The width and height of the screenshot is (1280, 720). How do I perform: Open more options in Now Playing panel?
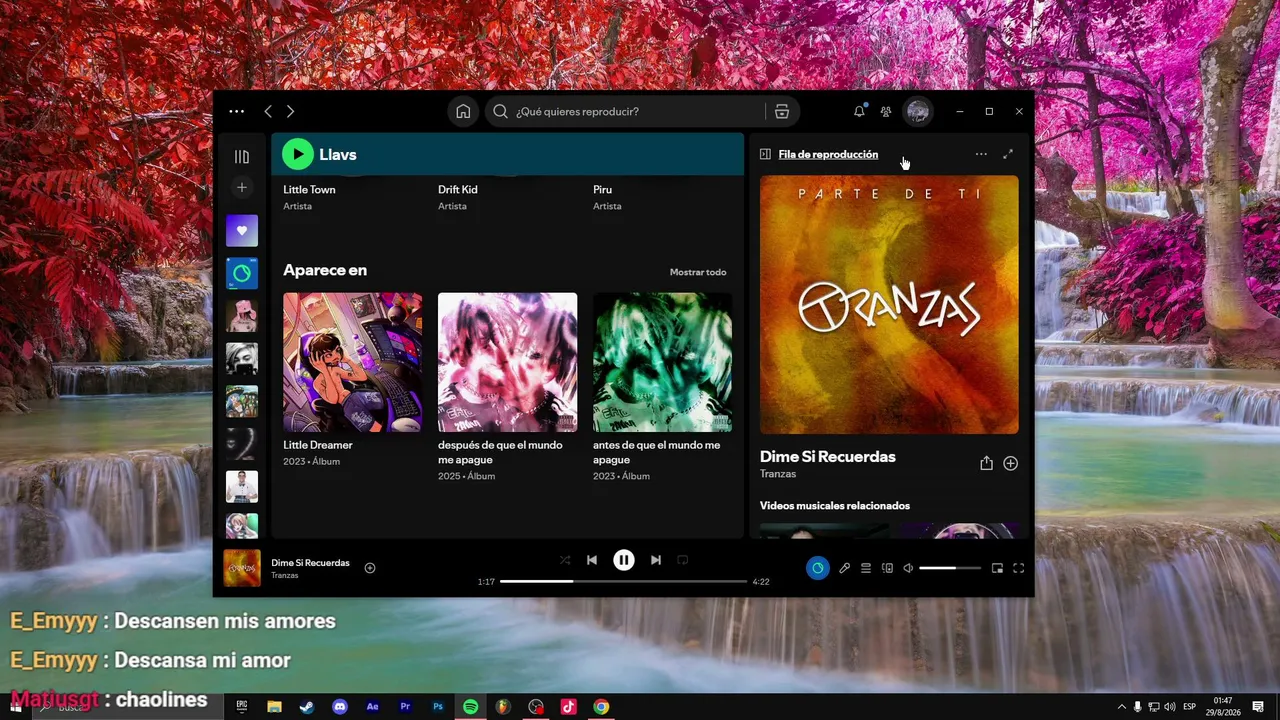[x=981, y=154]
